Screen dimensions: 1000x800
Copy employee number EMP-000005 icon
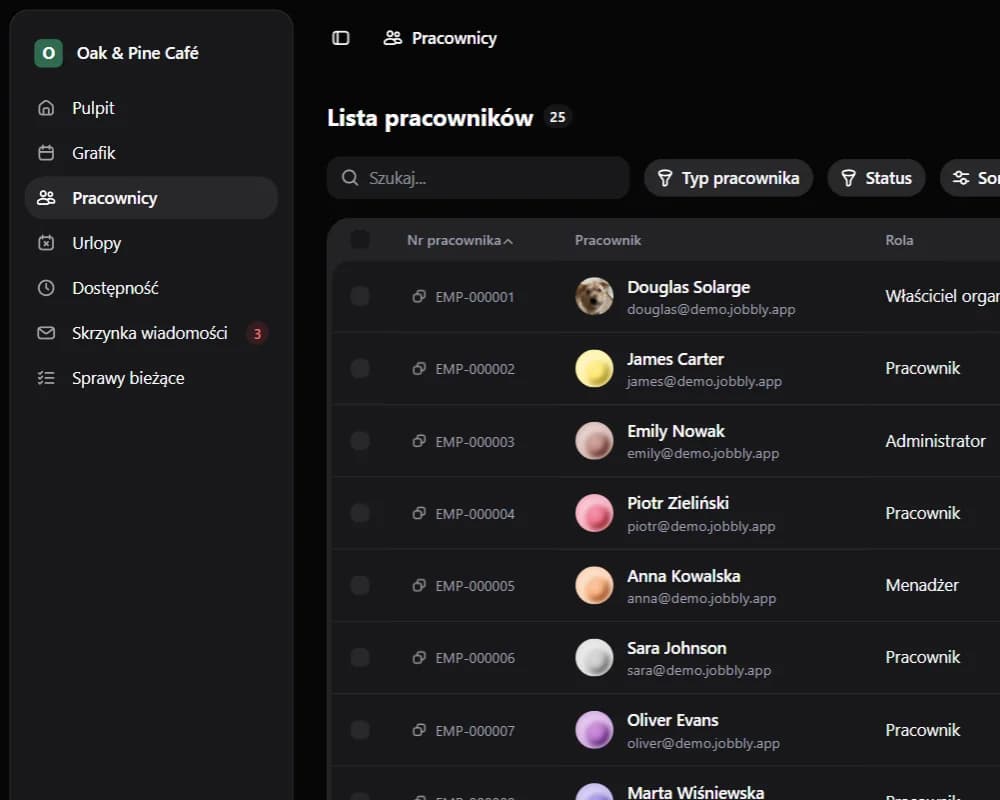(x=419, y=585)
